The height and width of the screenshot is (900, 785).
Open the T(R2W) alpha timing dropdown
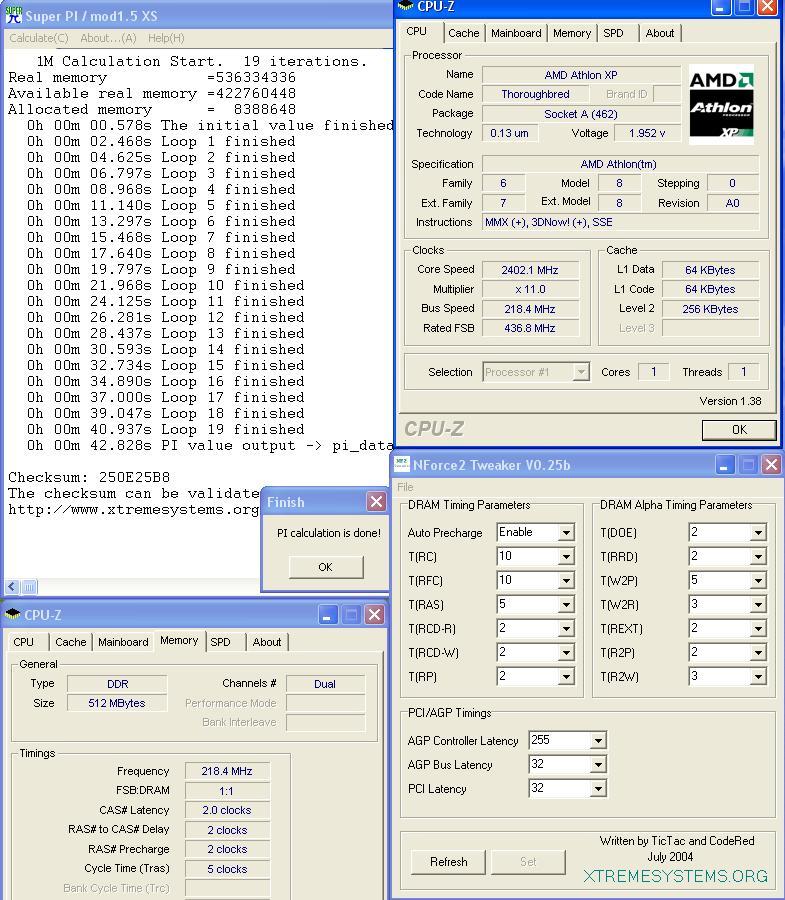pos(758,677)
